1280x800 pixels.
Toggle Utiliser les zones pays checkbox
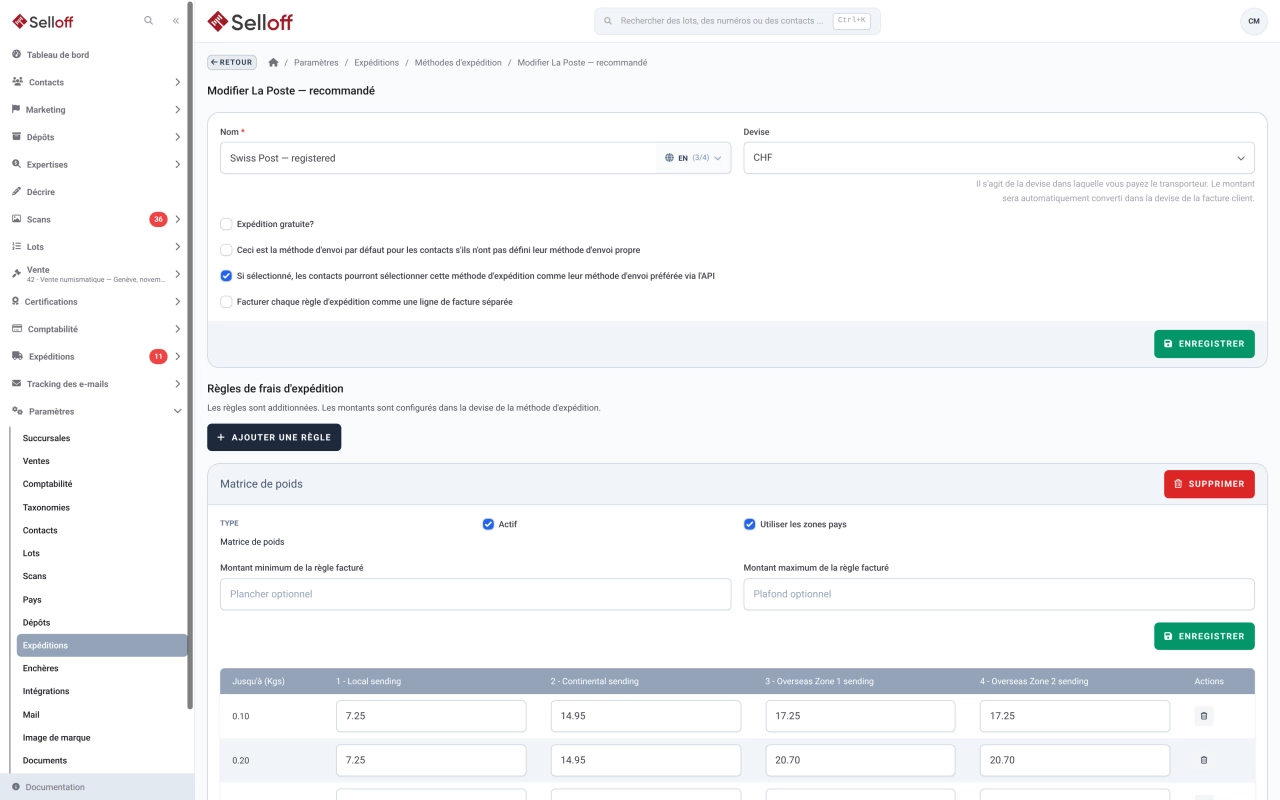[x=750, y=524]
